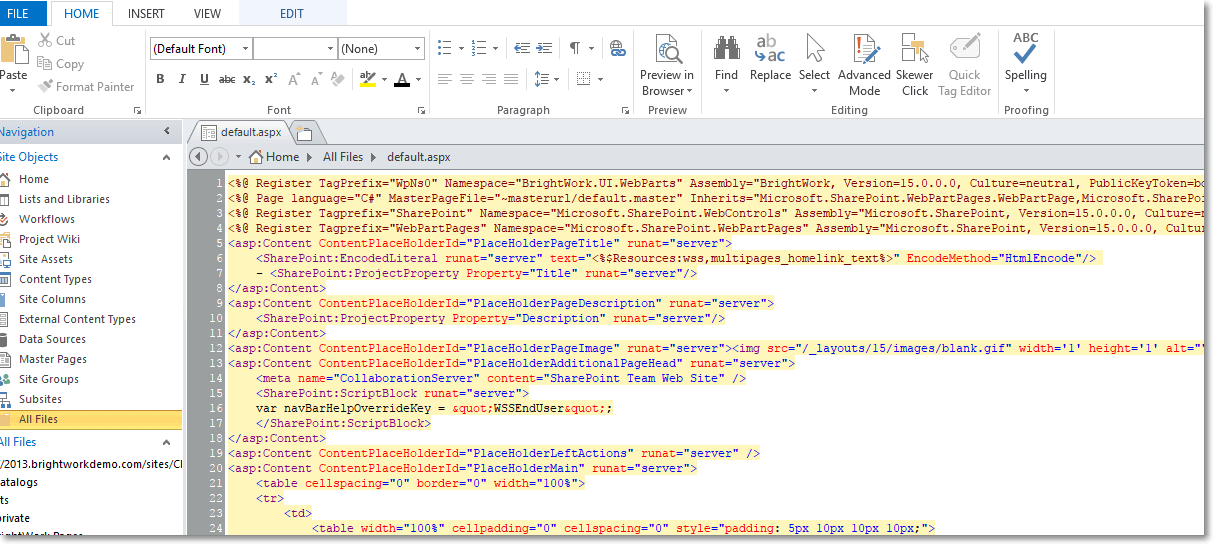Apply the yellow highlight color
1213x544 pixels.
click(x=368, y=79)
